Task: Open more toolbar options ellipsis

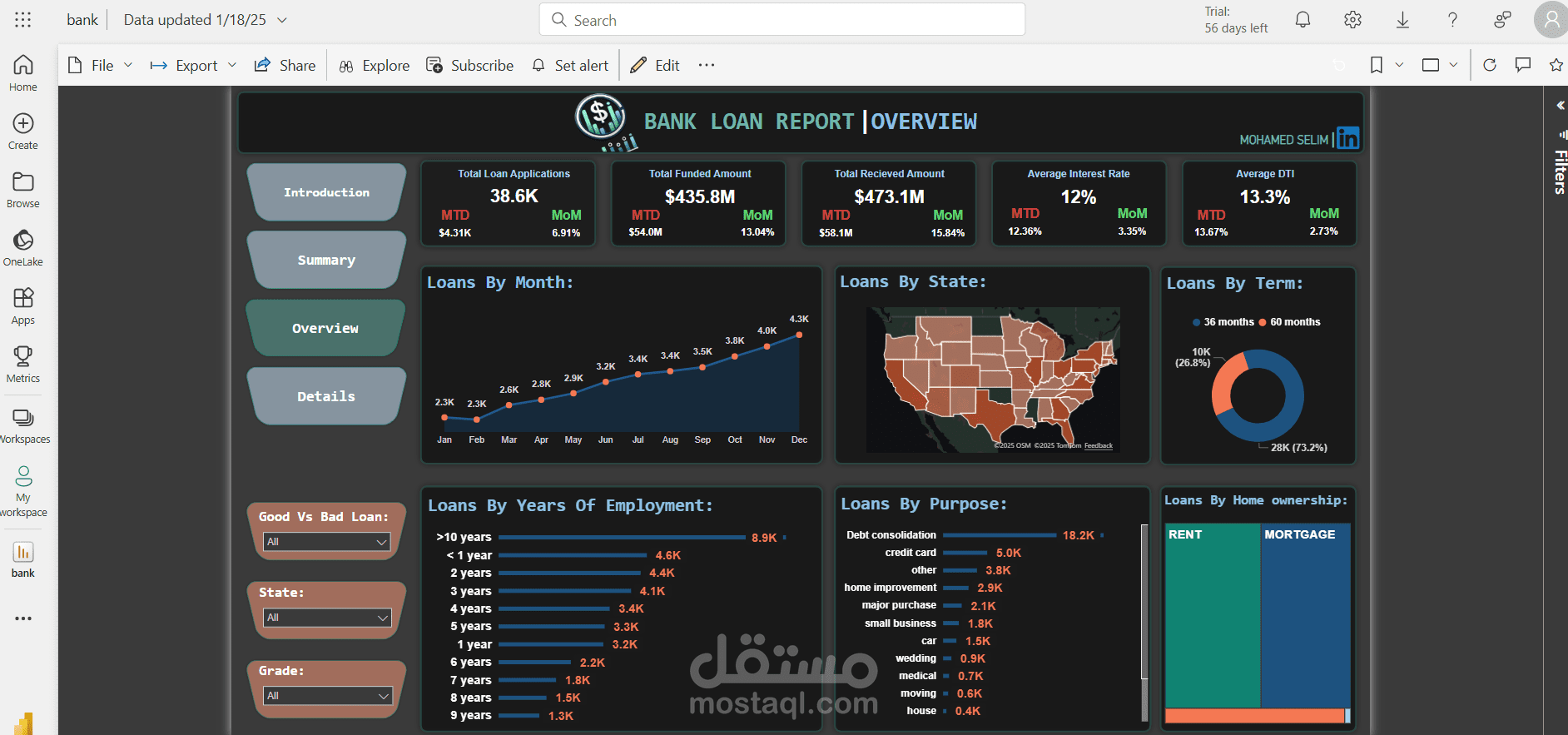Action: [707, 65]
